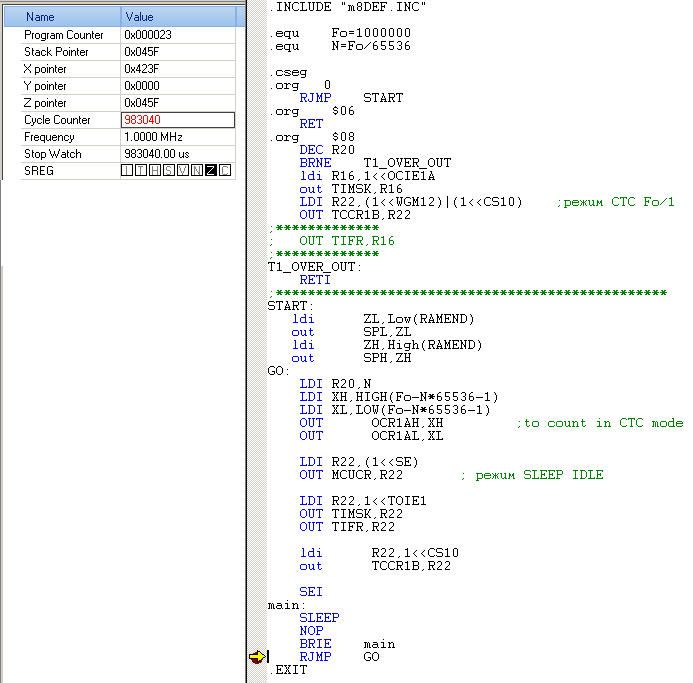Toggle the S flag in SREG
The height and width of the screenshot is (683, 693).
[169, 171]
